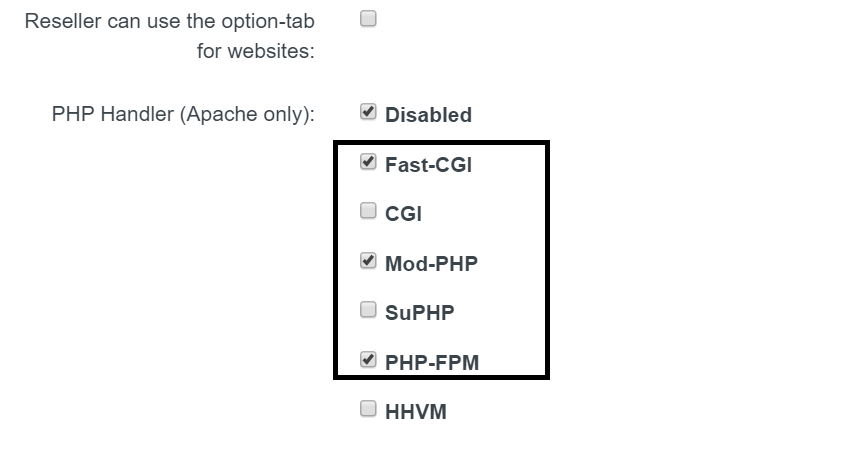Click the 'Fast-CGI' label text
The image size is (857, 454).
point(428,165)
